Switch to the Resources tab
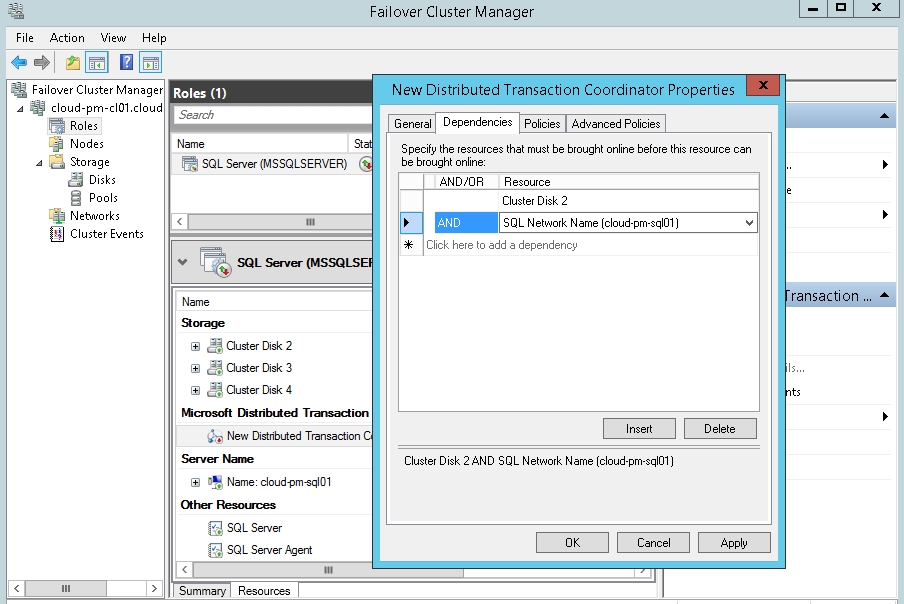The width and height of the screenshot is (904, 604). pyautogui.click(x=264, y=591)
